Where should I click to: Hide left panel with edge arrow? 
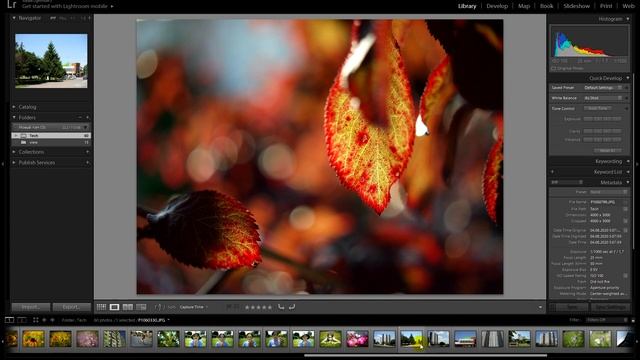click(x=3, y=164)
